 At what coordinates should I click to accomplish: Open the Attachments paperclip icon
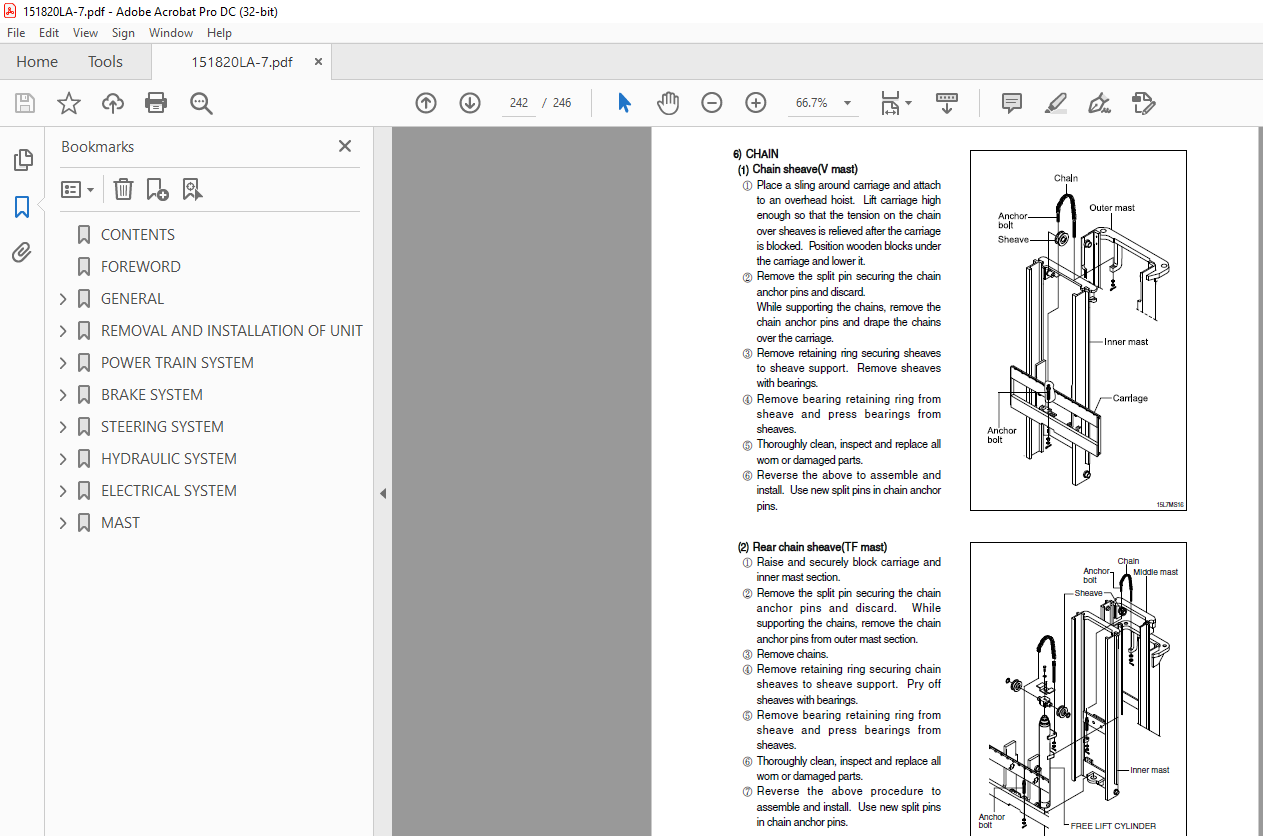22,252
